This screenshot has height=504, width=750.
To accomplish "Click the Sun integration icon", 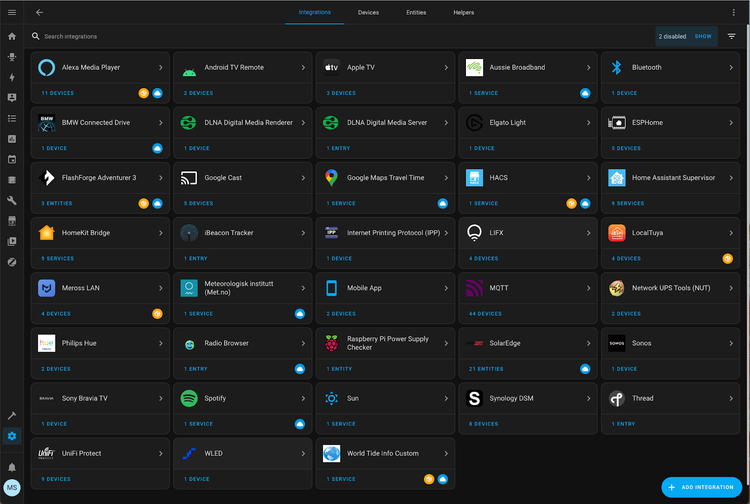I will 331,398.
